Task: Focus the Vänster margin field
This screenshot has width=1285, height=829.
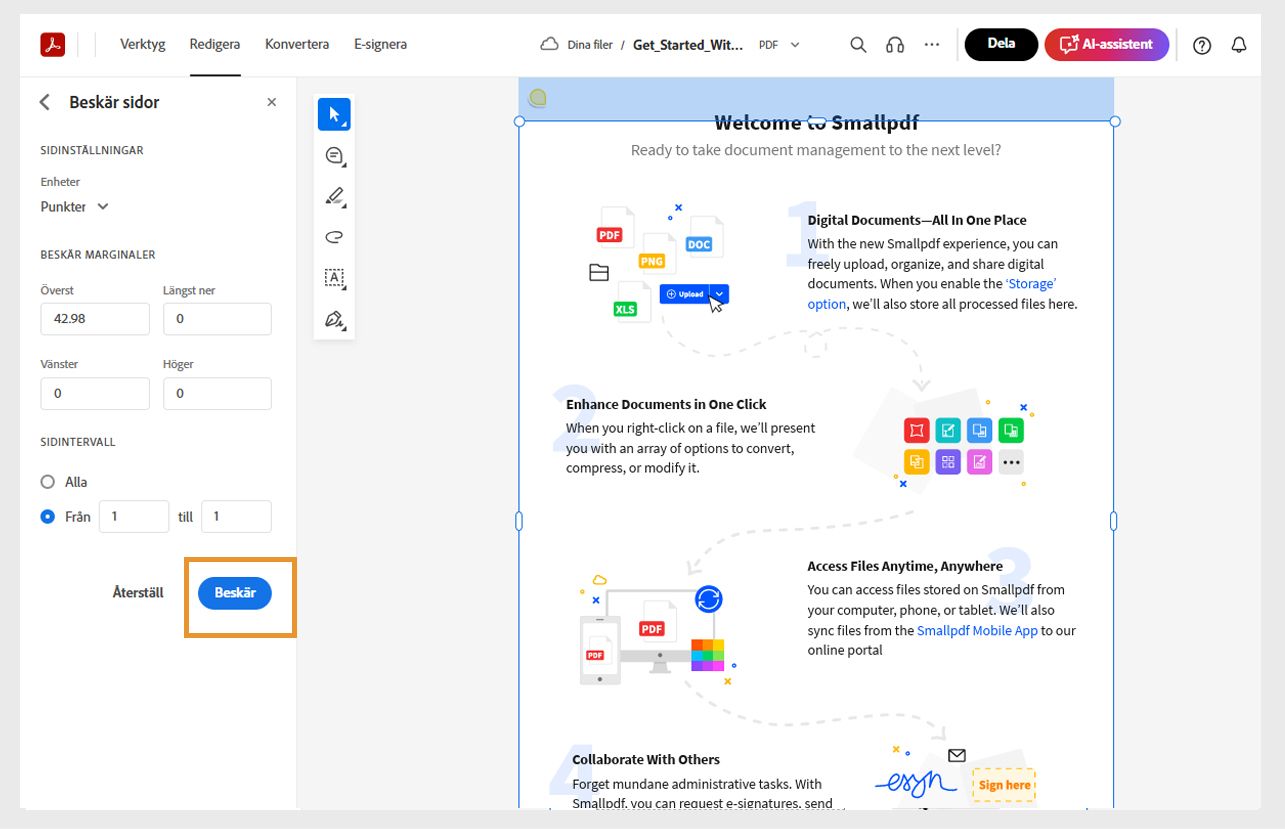Action: pos(95,393)
